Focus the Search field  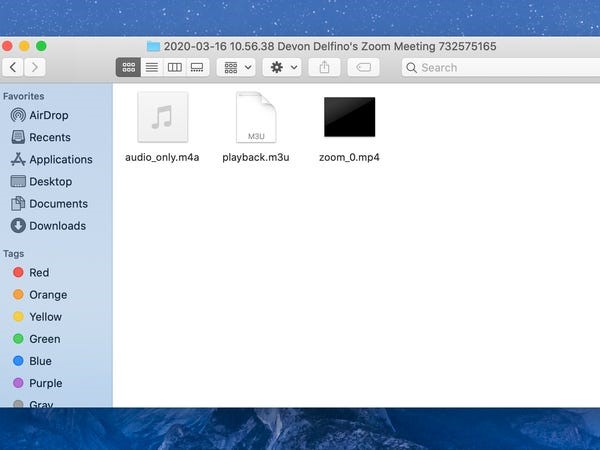(x=501, y=68)
